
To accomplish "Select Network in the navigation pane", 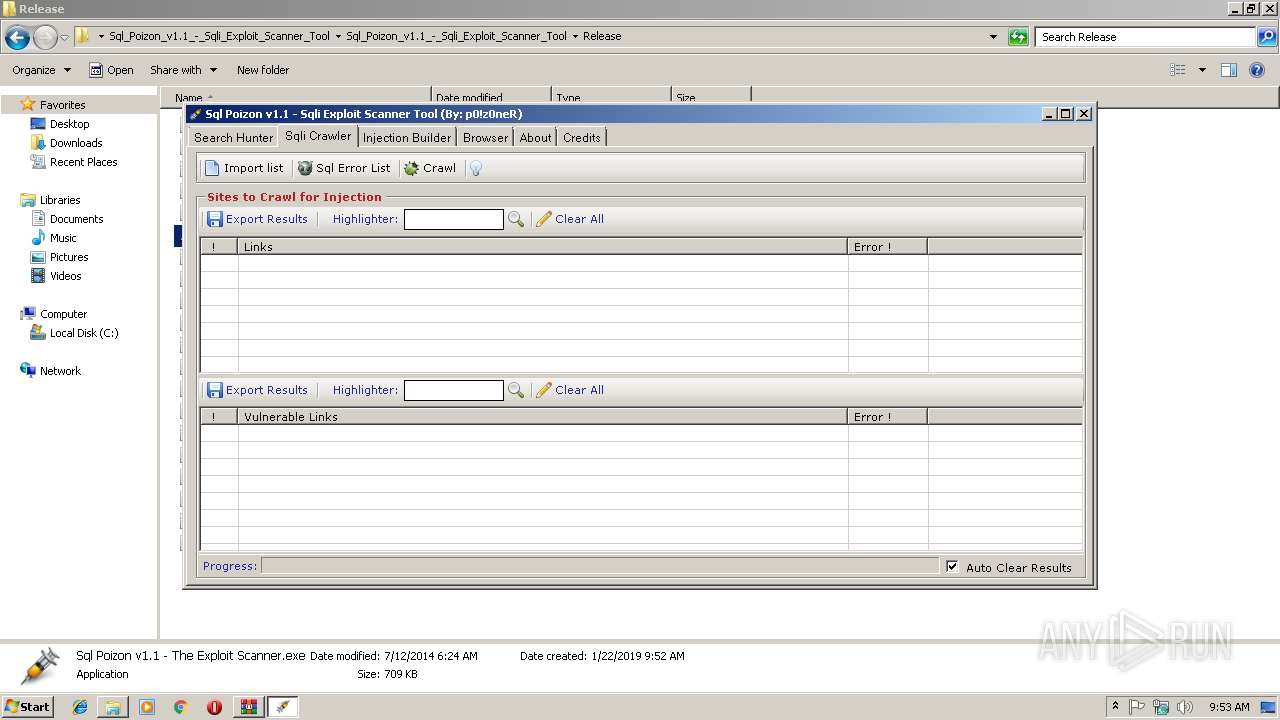I will pyautogui.click(x=60, y=371).
